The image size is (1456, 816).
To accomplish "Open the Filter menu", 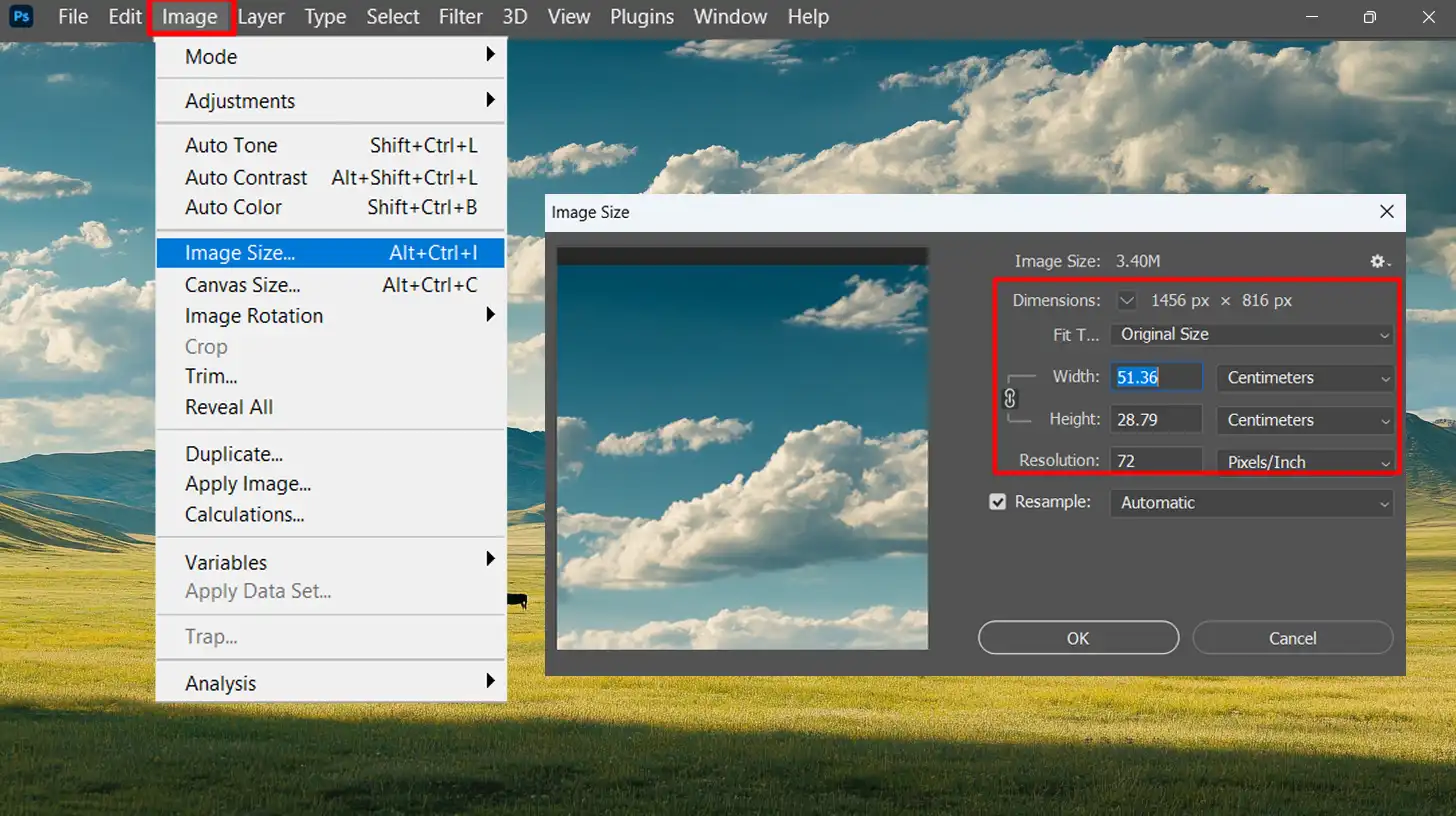I will pos(461,17).
